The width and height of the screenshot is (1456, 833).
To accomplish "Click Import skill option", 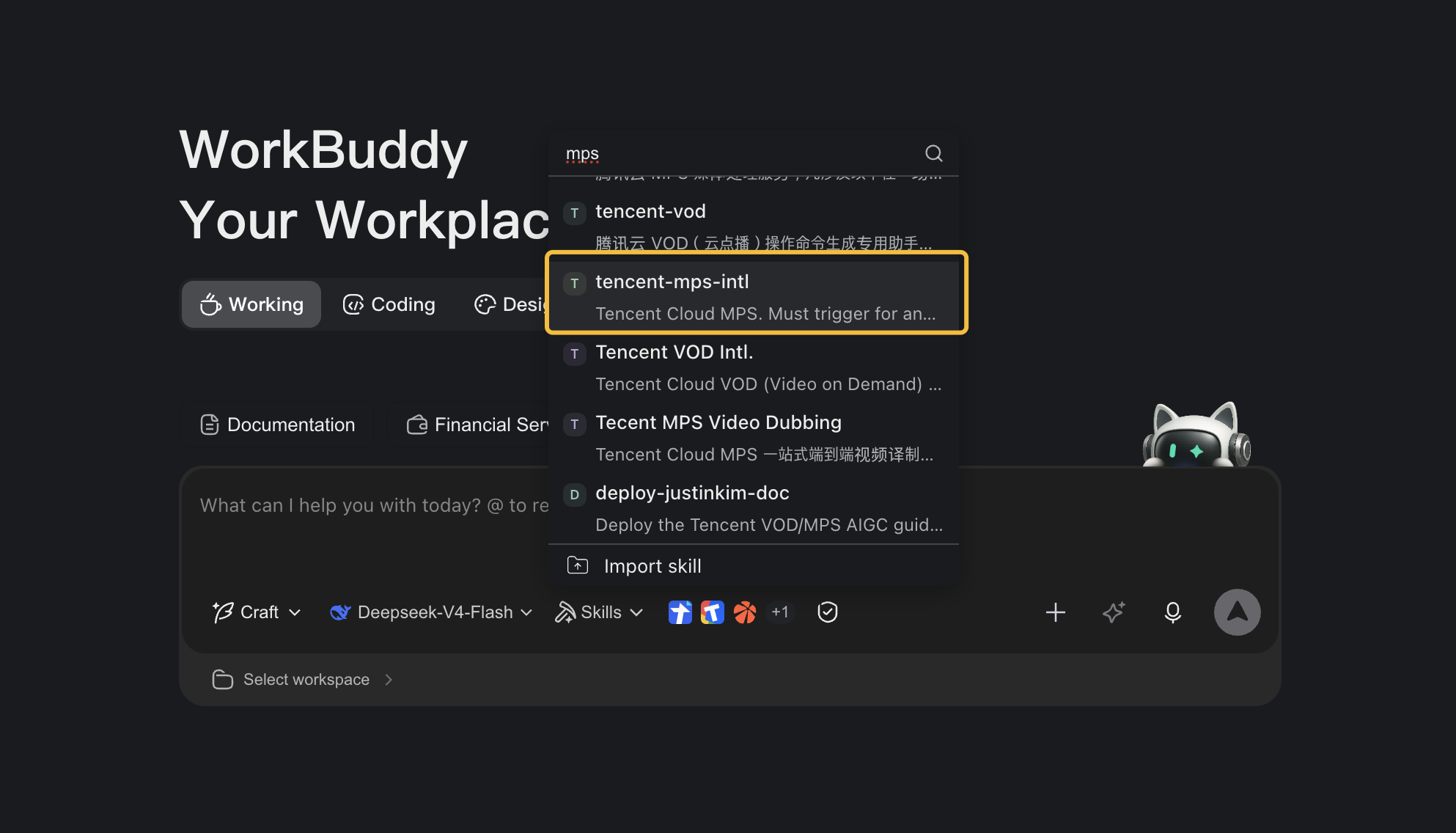I will pos(754,566).
